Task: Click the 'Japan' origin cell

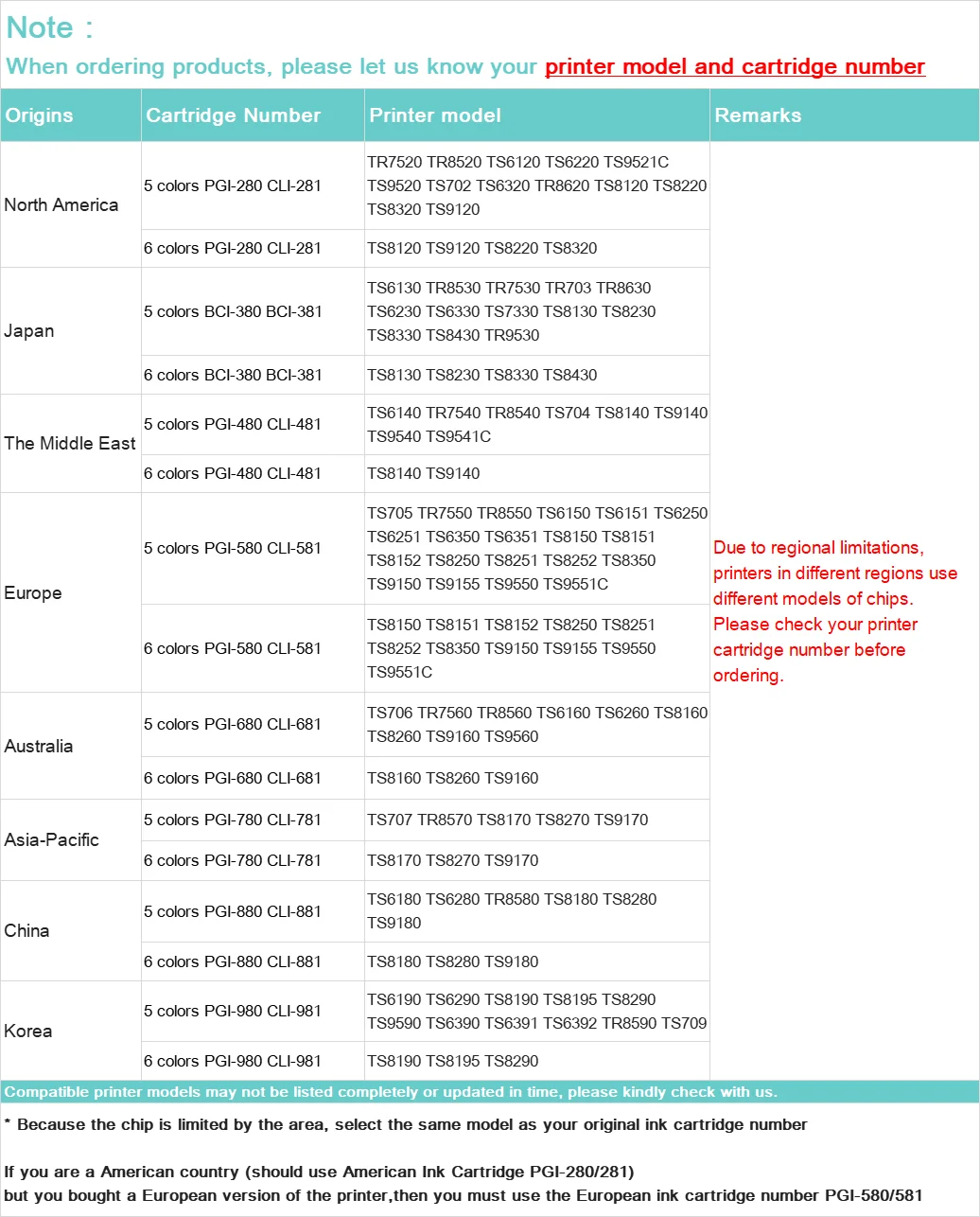Action: click(x=71, y=331)
